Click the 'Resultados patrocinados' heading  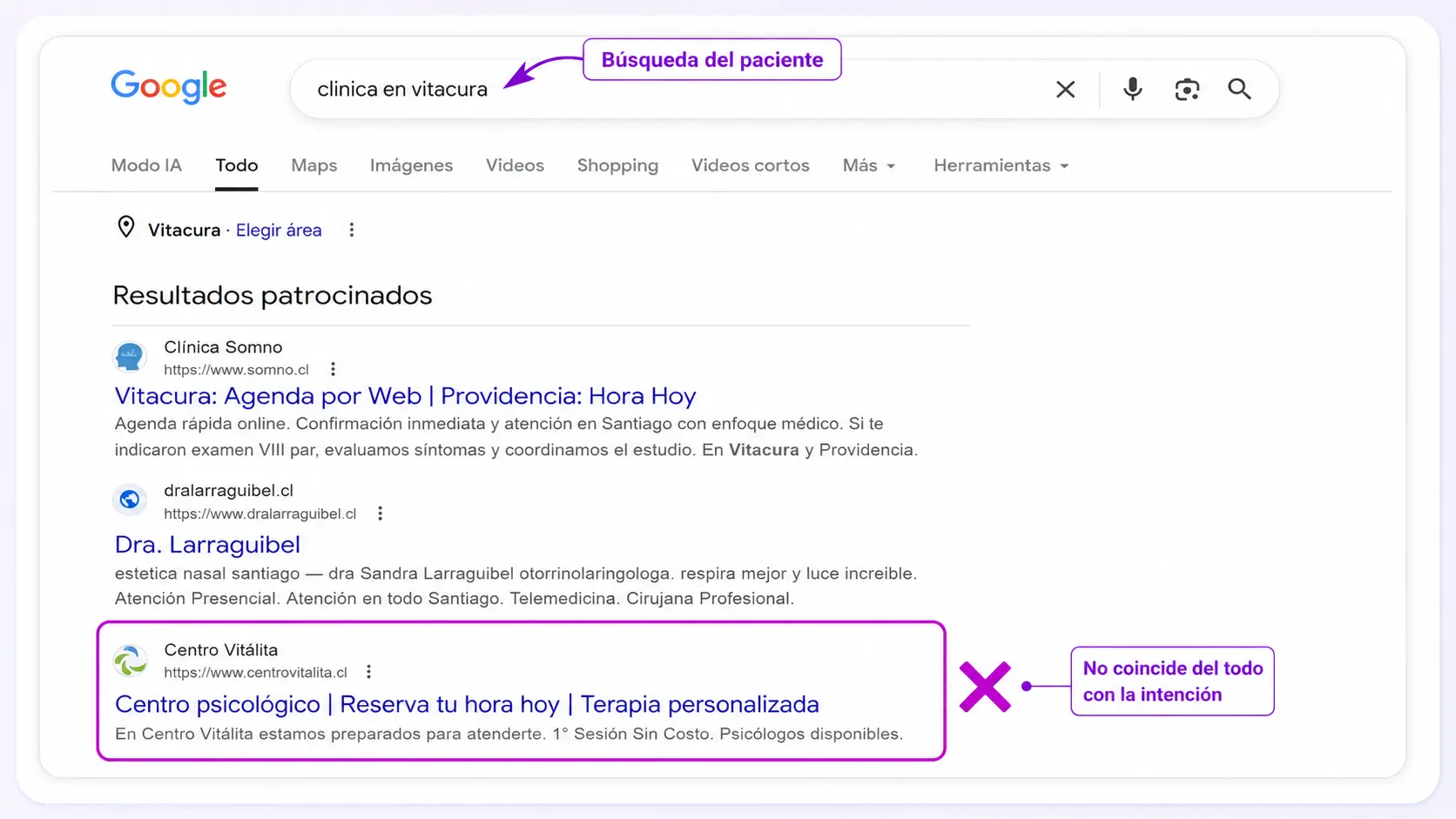pos(273,296)
